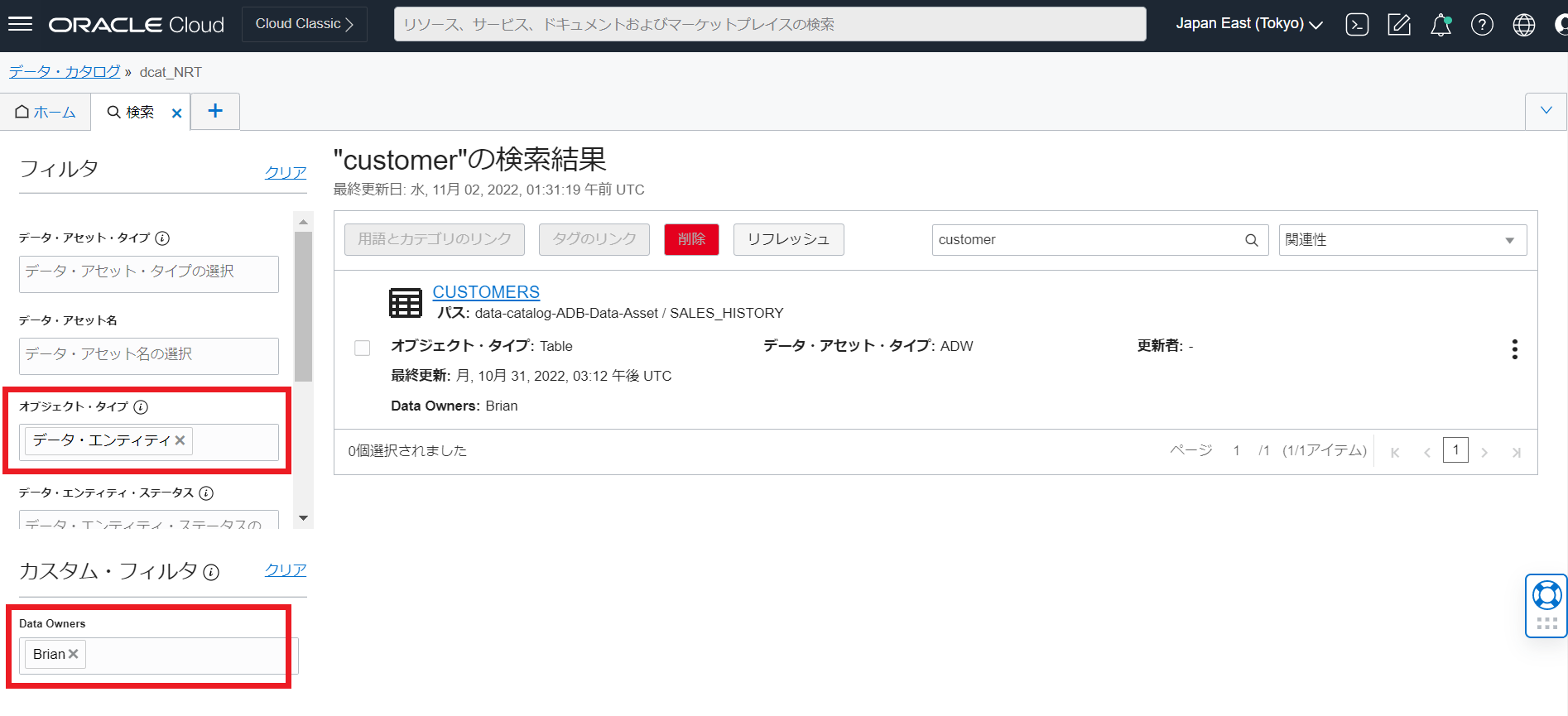Viewport: 1568px width, 716px height.
Task: Open the notifications bell icon
Action: tap(1441, 25)
